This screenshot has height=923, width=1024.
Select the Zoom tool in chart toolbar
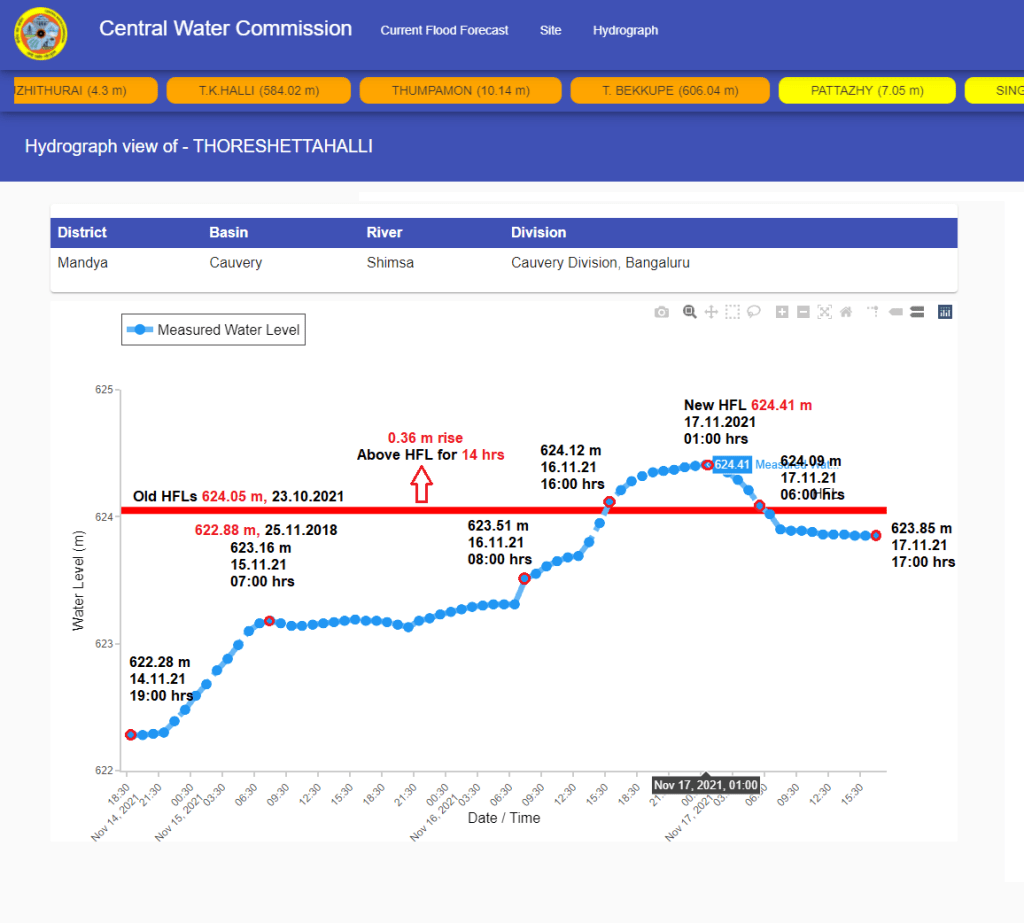point(689,312)
